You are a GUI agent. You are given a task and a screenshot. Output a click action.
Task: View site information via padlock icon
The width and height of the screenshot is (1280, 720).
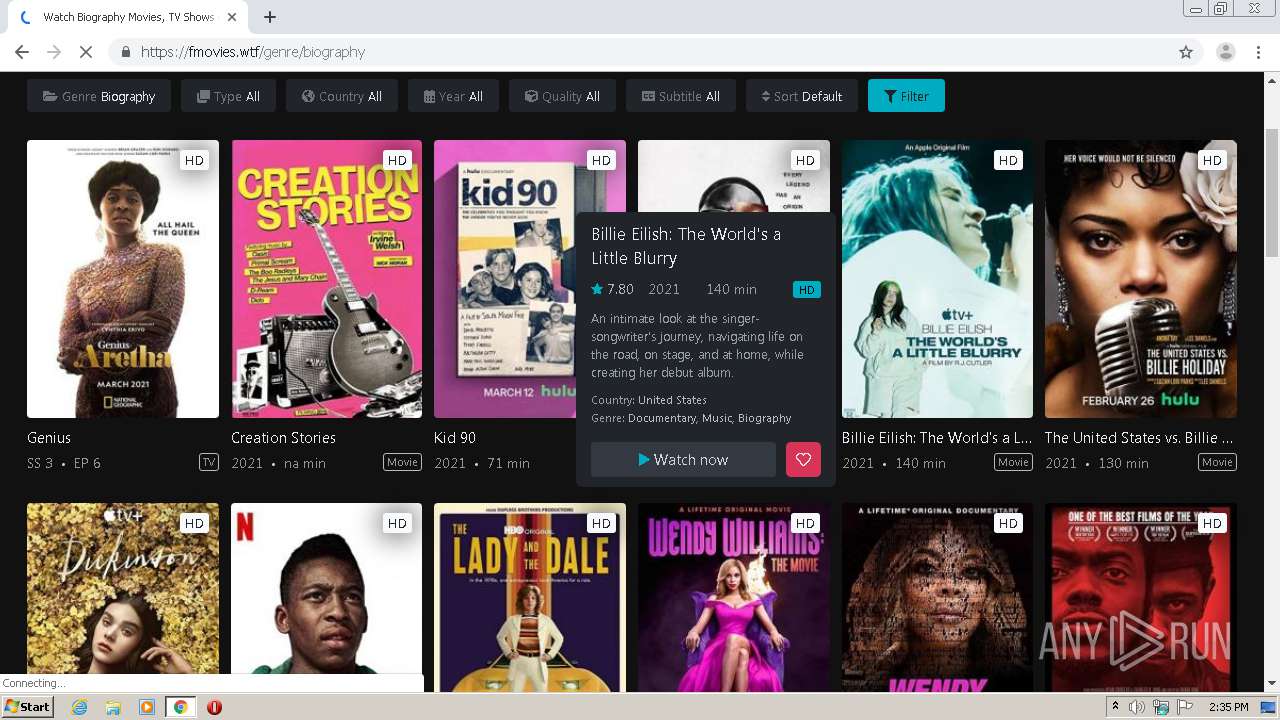click(126, 52)
